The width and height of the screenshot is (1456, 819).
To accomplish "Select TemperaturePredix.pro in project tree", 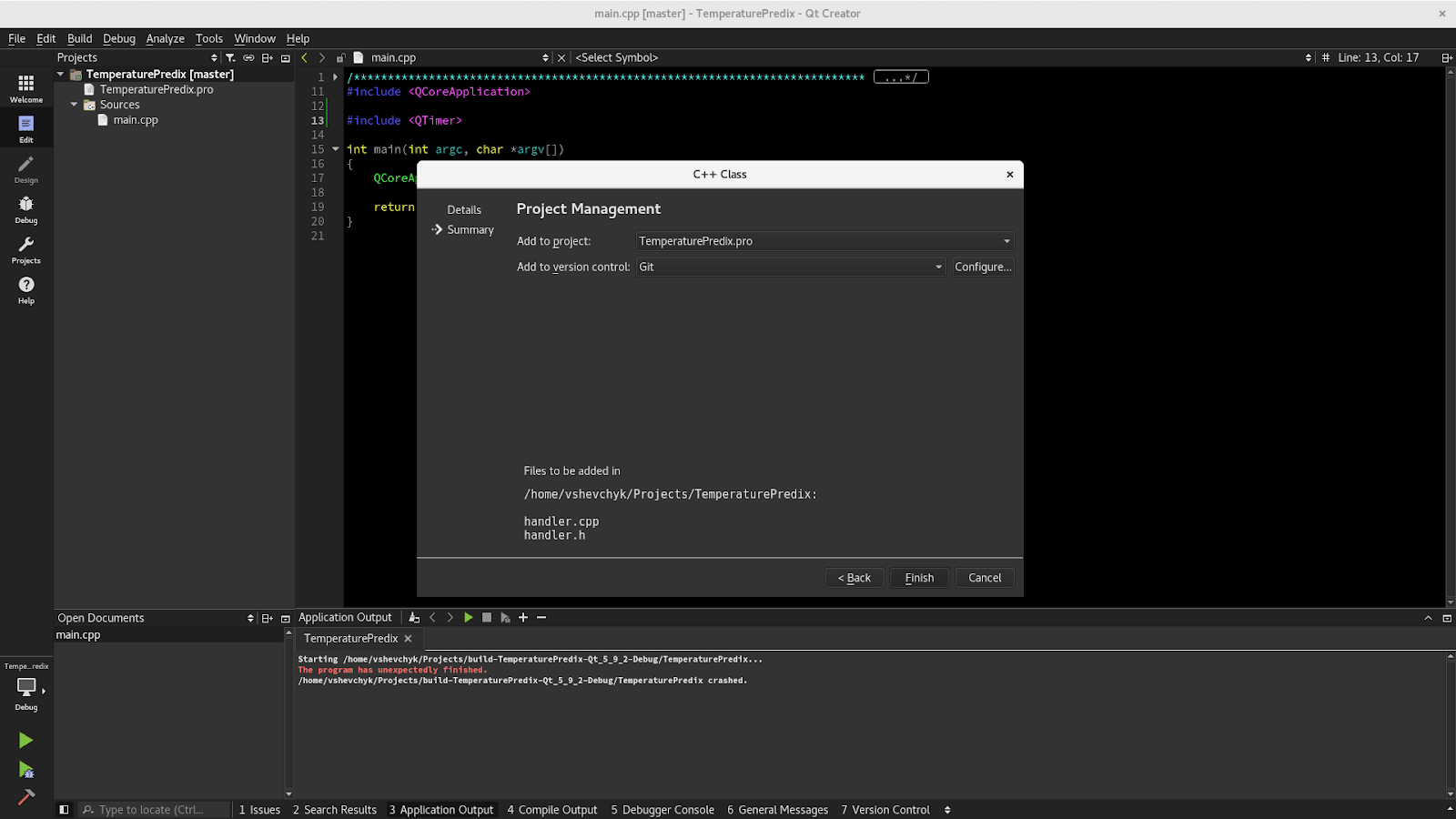I will coord(157,89).
